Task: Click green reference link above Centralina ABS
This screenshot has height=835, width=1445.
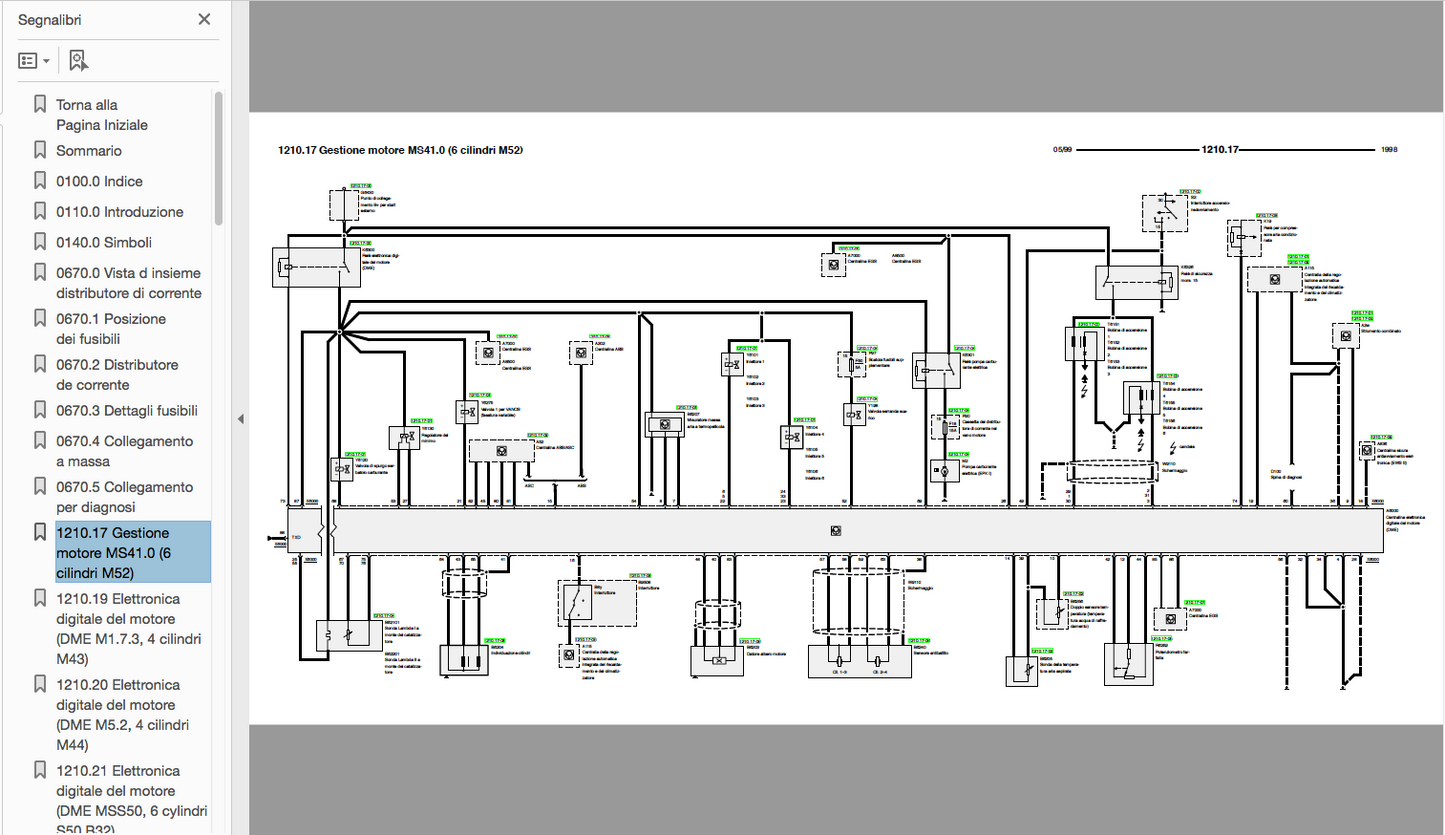Action: click(x=600, y=337)
